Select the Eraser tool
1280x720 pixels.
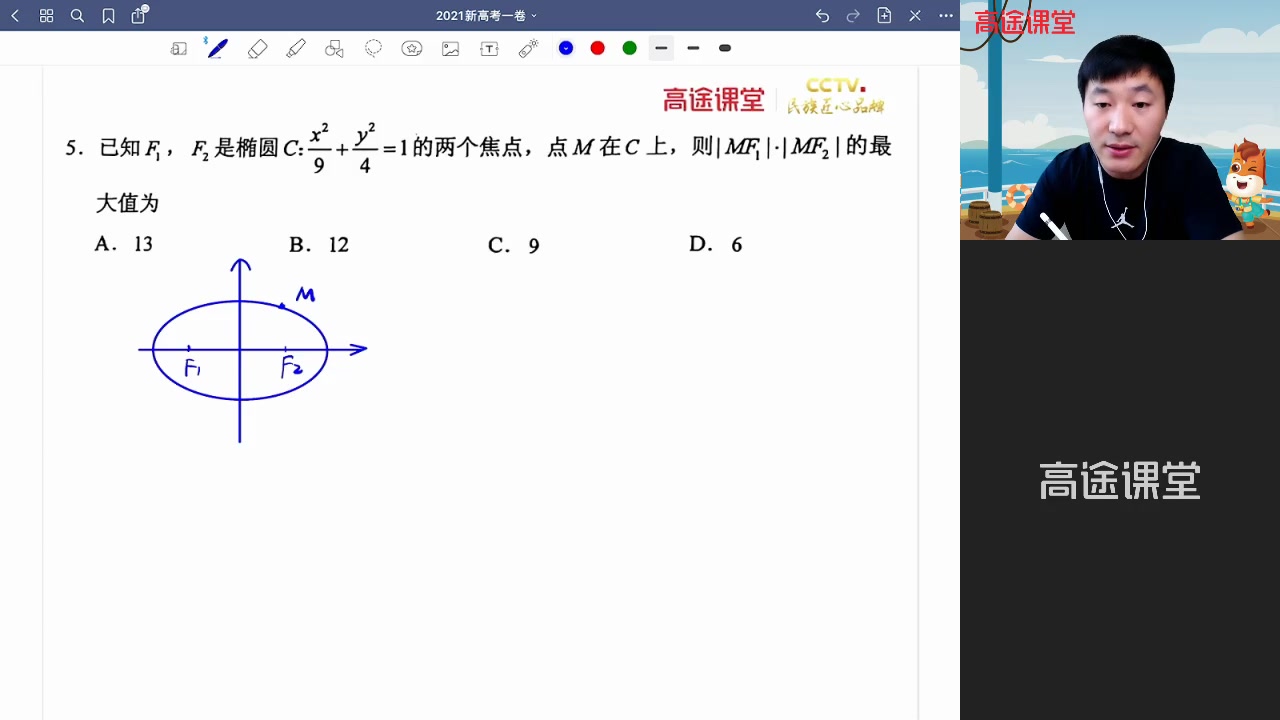coord(257,48)
